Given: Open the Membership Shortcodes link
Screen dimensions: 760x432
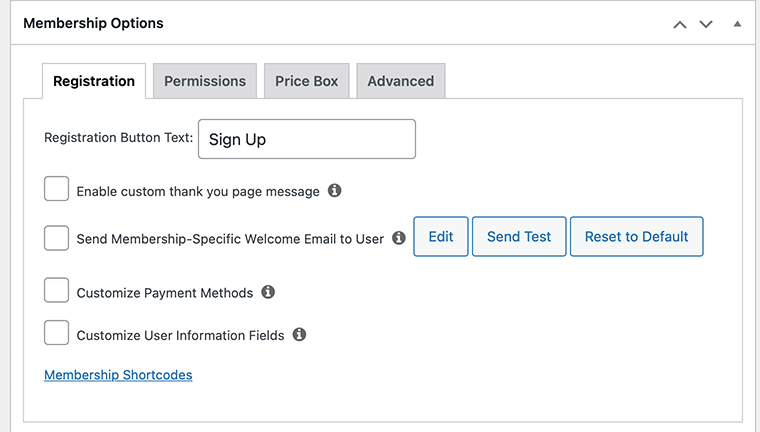Looking at the screenshot, I should (x=118, y=375).
